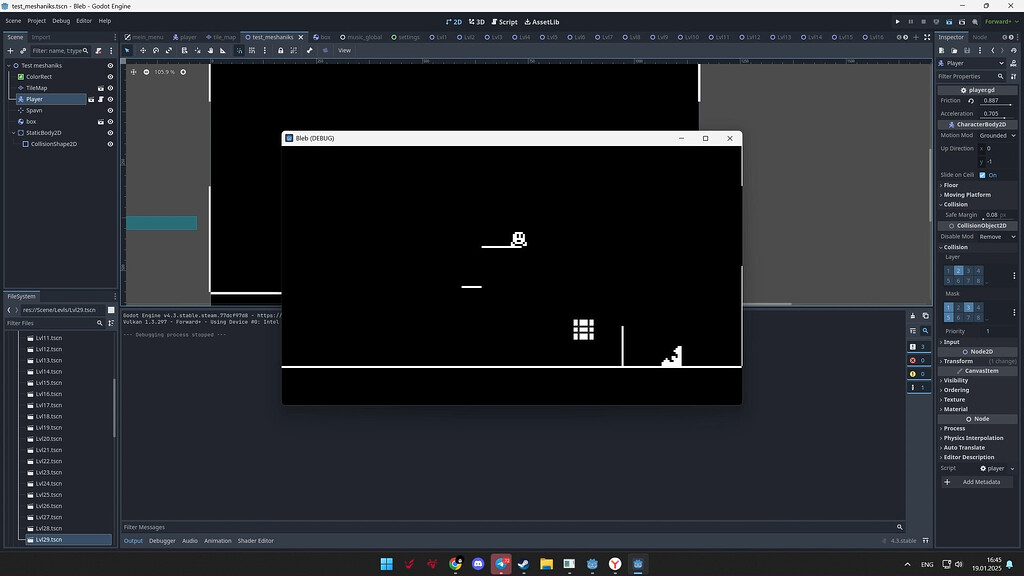Select the Ruler Mode tool

[x=223, y=50]
